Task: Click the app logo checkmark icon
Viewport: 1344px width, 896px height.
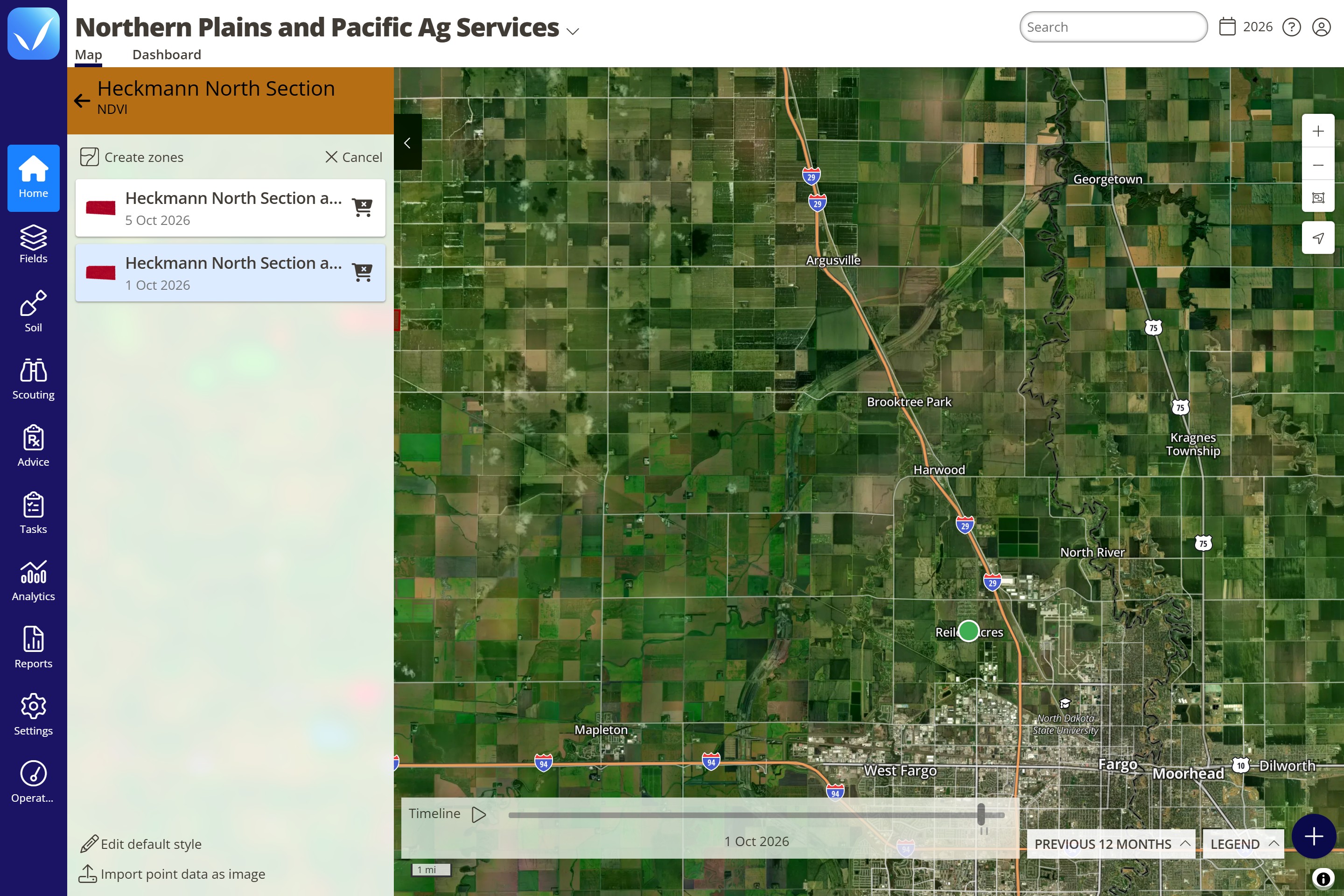Action: 33,33
